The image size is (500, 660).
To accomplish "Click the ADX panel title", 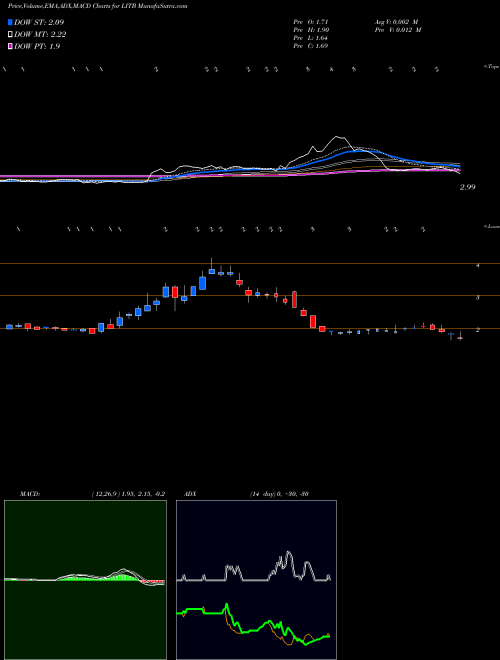I will [x=191, y=494].
